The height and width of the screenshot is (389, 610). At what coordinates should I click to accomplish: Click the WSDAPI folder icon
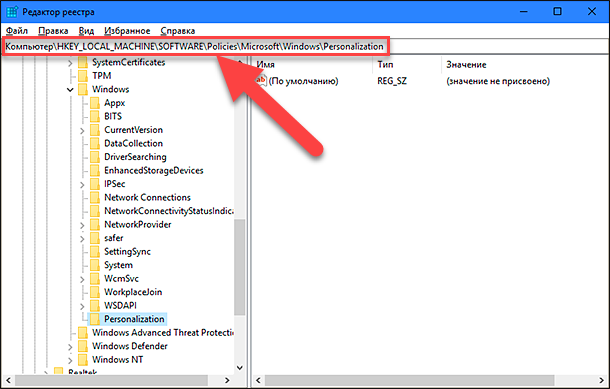pyautogui.click(x=95, y=306)
